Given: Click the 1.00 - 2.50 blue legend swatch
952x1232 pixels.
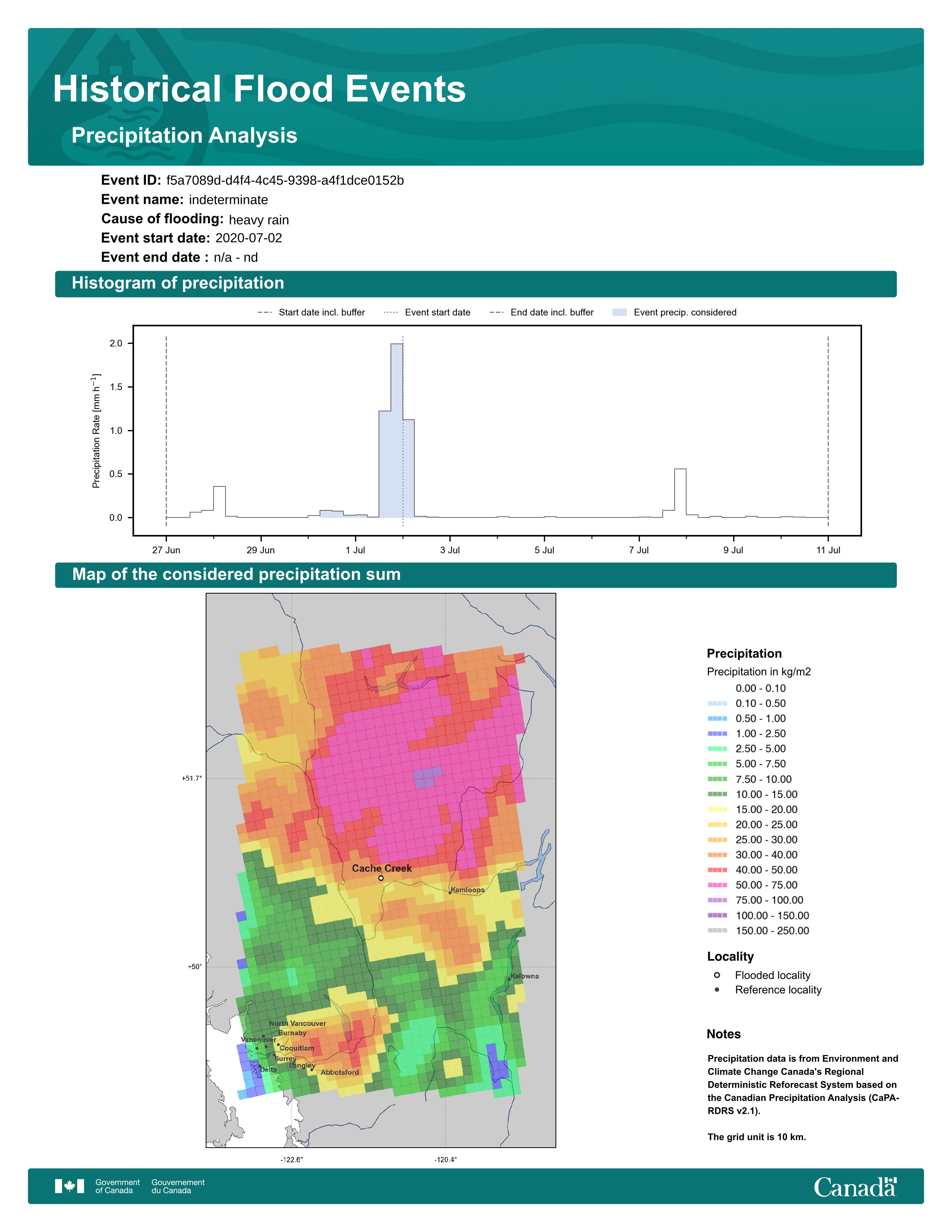Looking at the screenshot, I should click(717, 733).
